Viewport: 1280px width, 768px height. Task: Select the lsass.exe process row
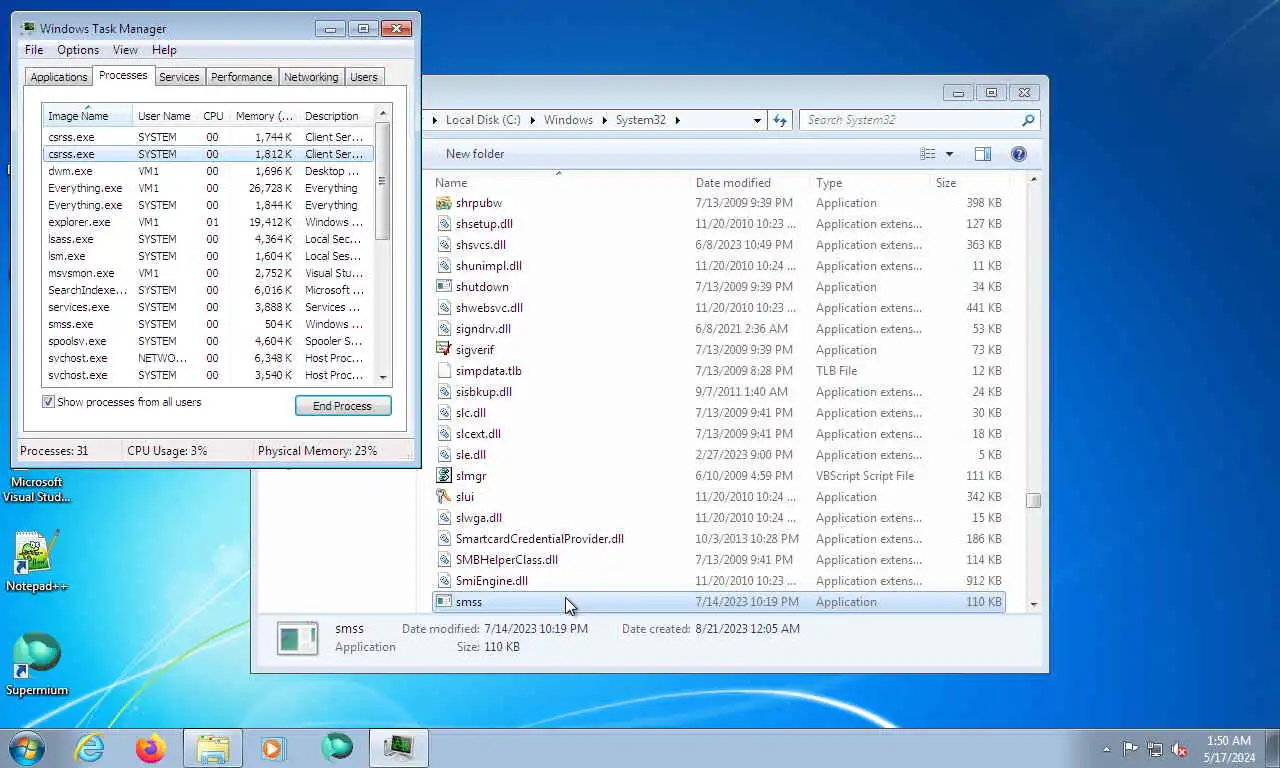[x=208, y=239]
